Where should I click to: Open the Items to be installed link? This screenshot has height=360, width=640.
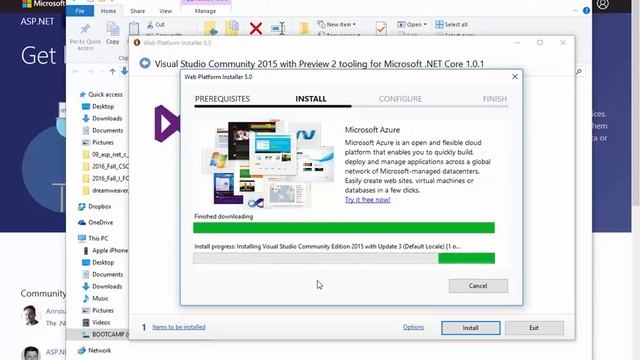point(179,327)
